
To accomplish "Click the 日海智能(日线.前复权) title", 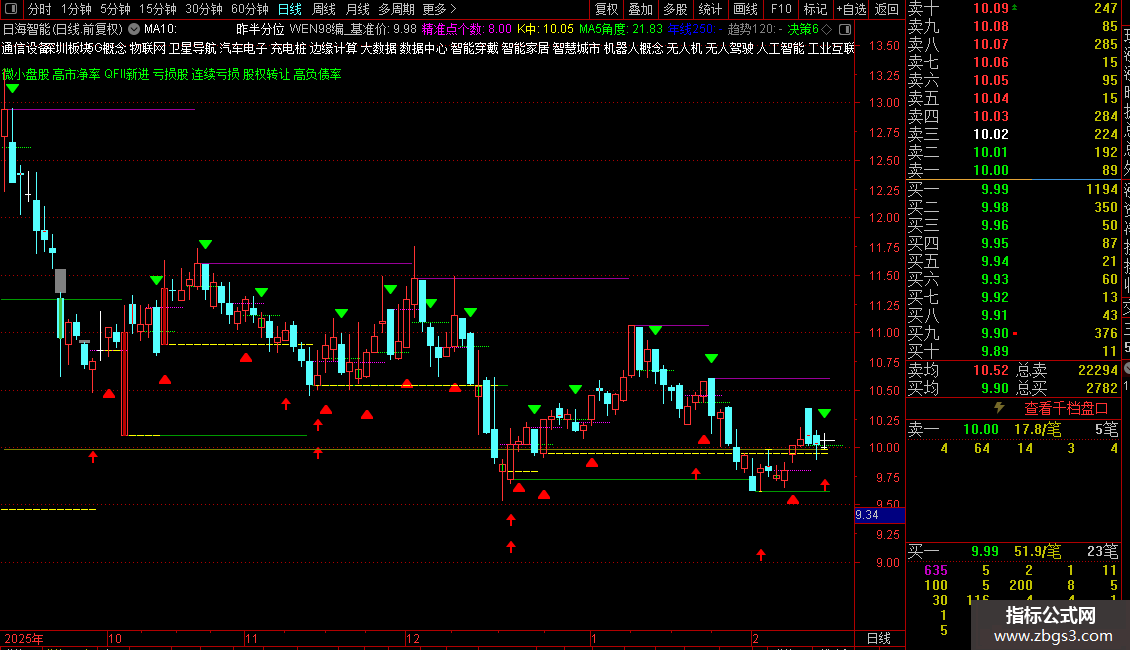I will (x=63, y=30).
